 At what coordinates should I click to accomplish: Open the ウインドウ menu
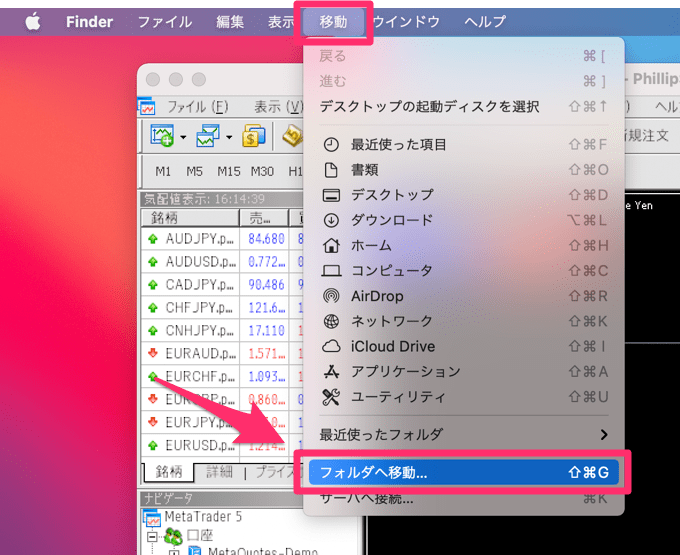pos(406,22)
